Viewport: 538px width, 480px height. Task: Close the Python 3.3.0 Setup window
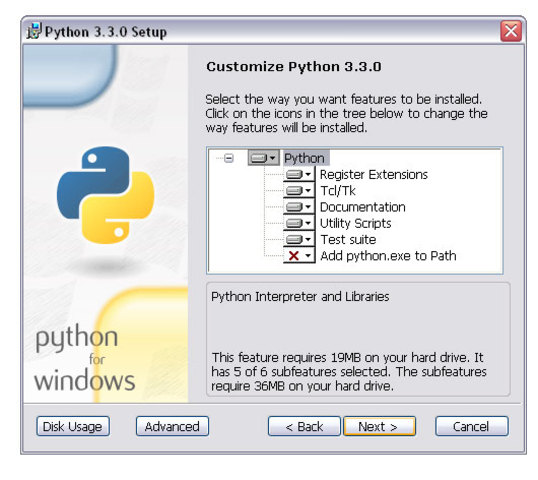[511, 31]
